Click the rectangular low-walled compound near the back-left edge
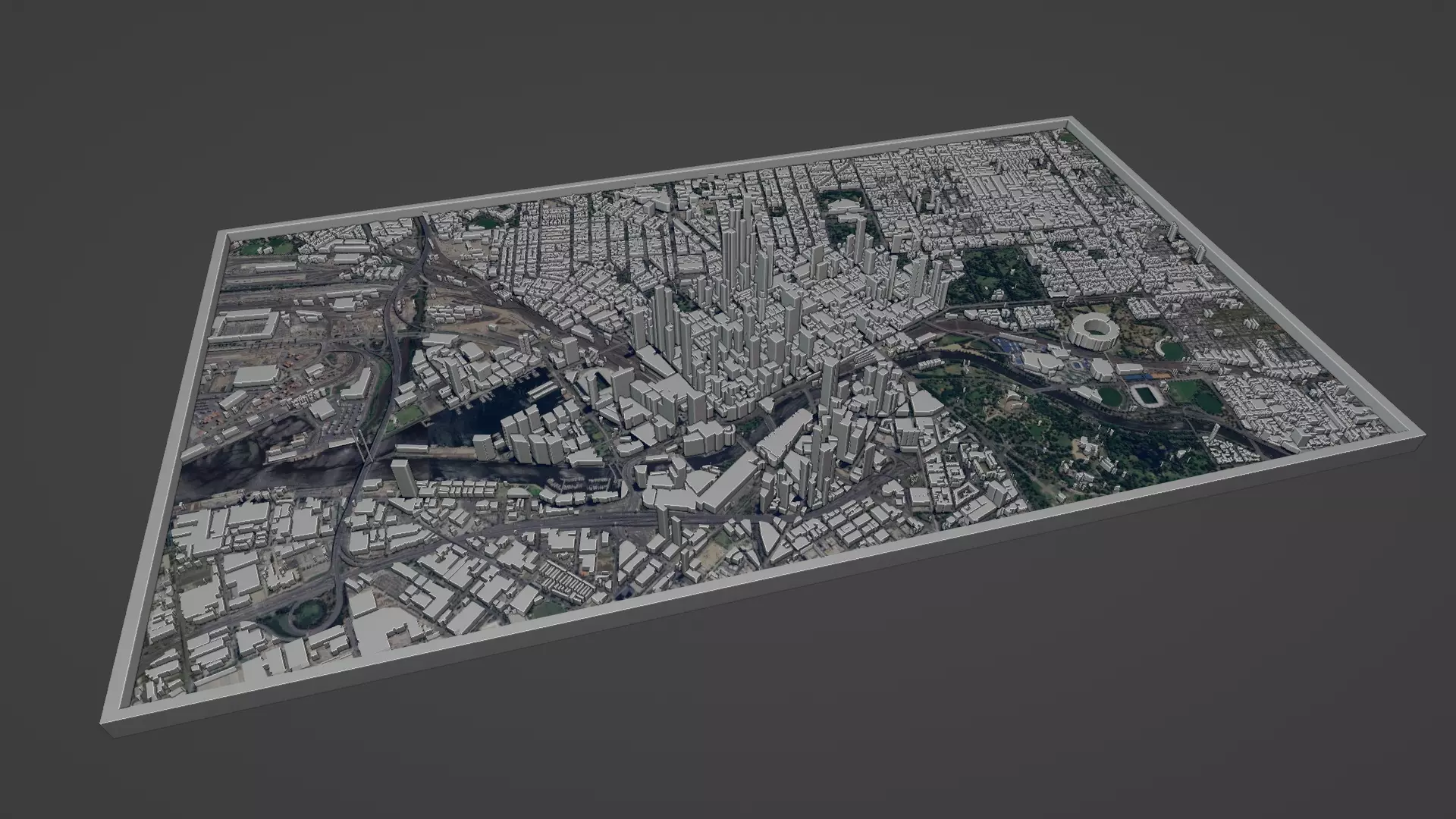The width and height of the screenshot is (1456, 819). click(243, 326)
